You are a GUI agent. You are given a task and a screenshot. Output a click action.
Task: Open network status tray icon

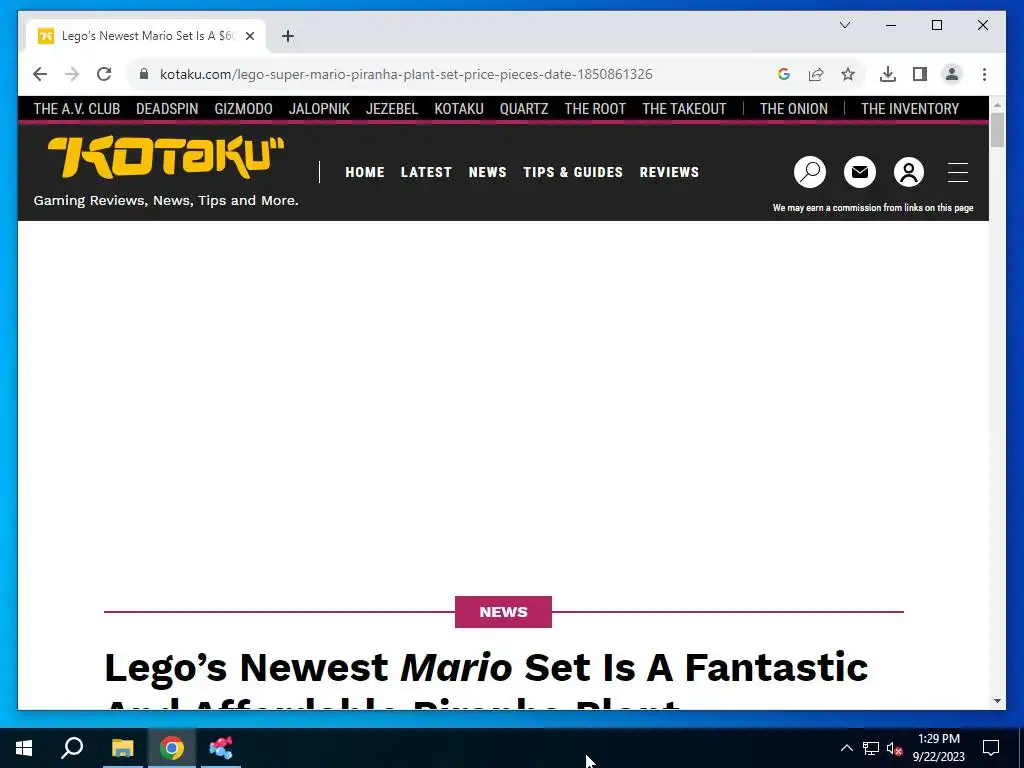click(x=871, y=748)
